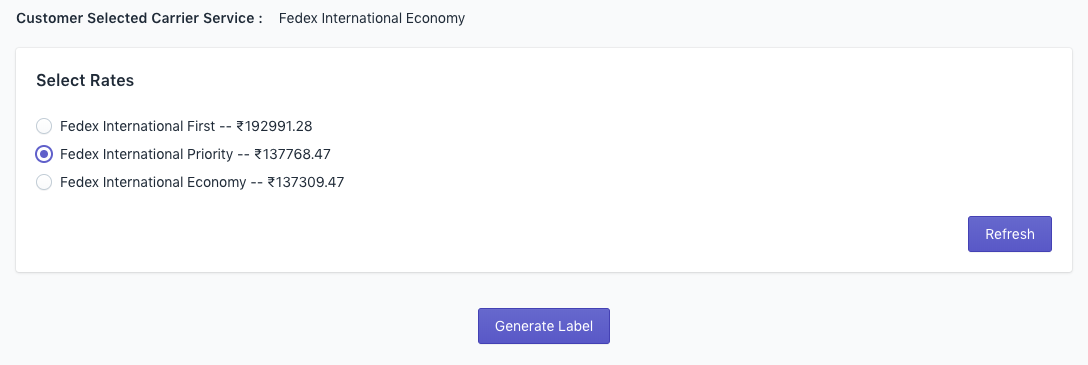The width and height of the screenshot is (1088, 365).
Task: Select the Fedex International First radio button
Action: point(44,126)
